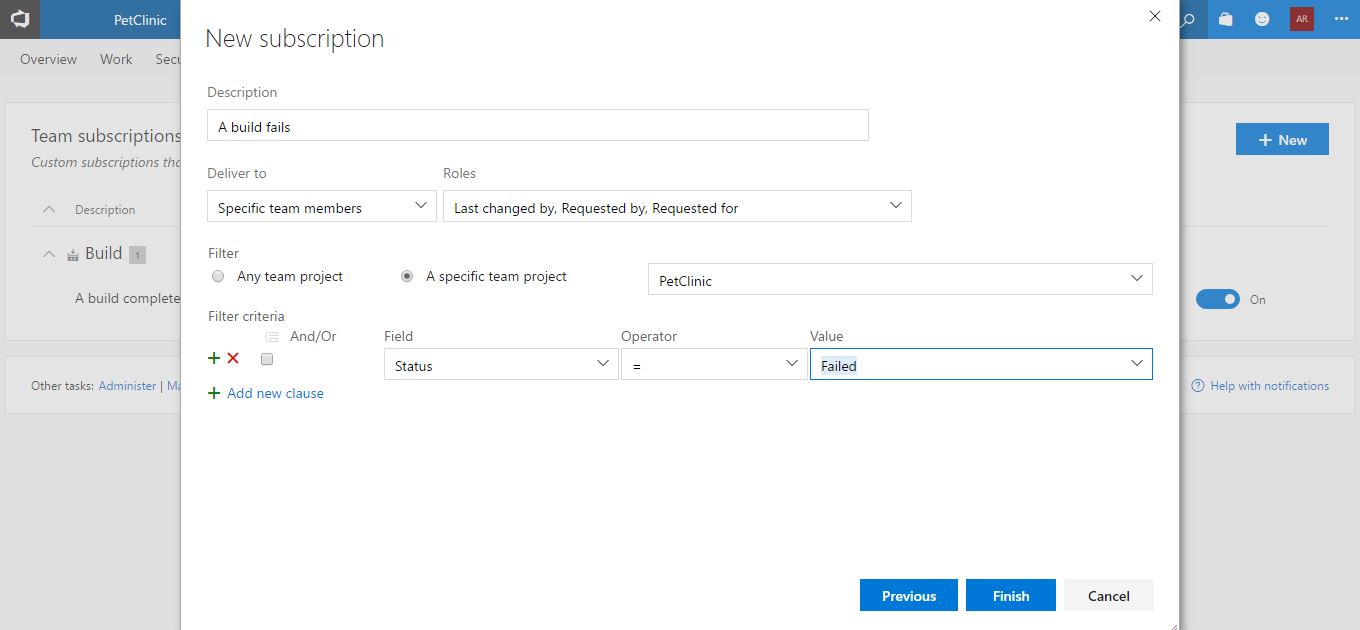1360x630 pixels.
Task: Open the Roles dropdown
Action: click(x=677, y=207)
